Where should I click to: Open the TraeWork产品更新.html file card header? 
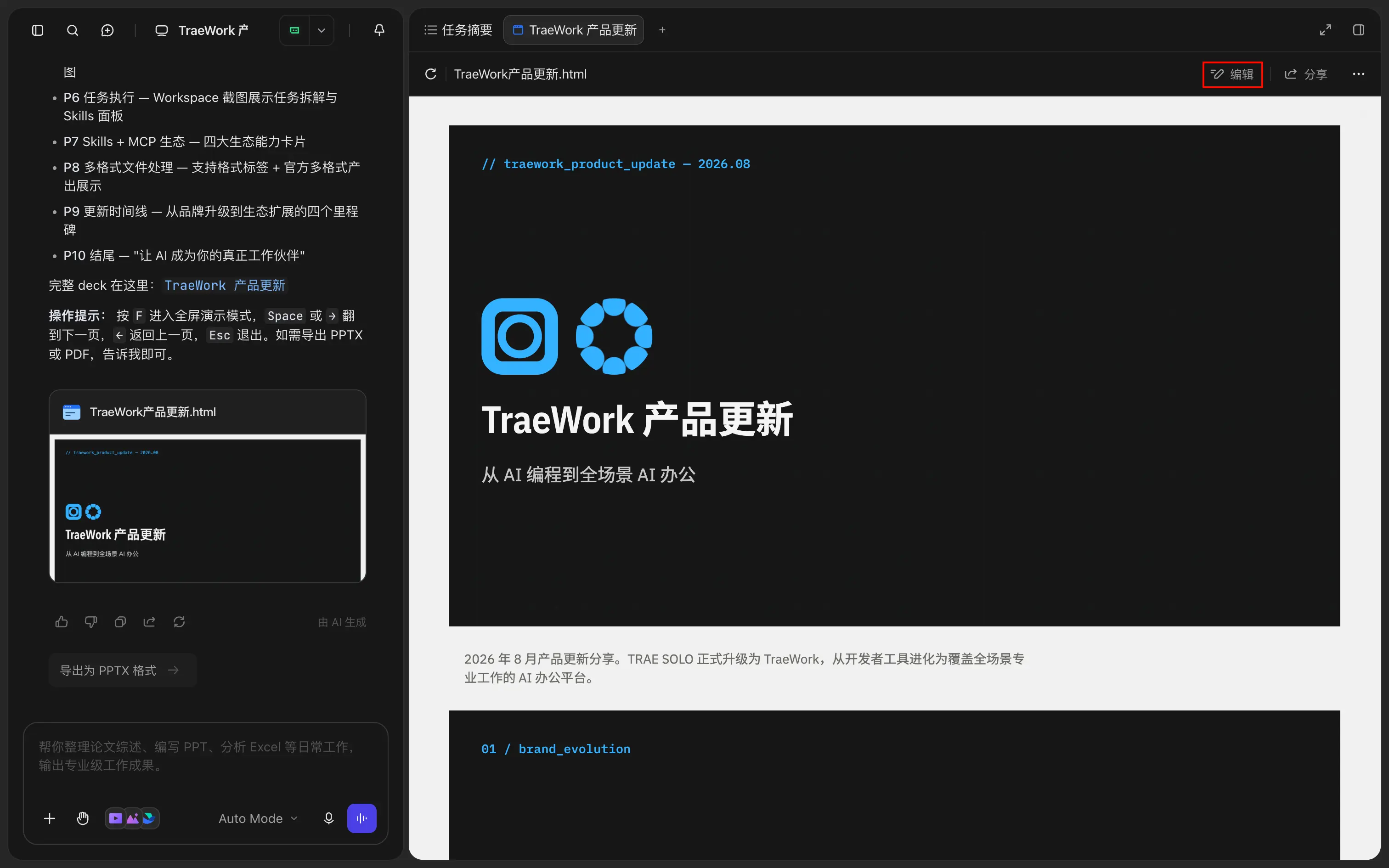[x=208, y=412]
